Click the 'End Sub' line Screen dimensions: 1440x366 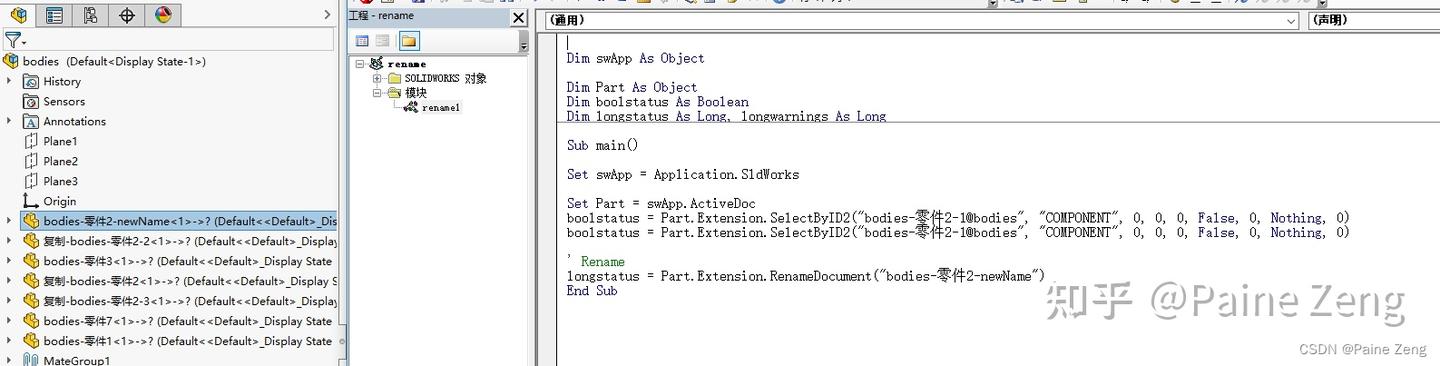[592, 290]
